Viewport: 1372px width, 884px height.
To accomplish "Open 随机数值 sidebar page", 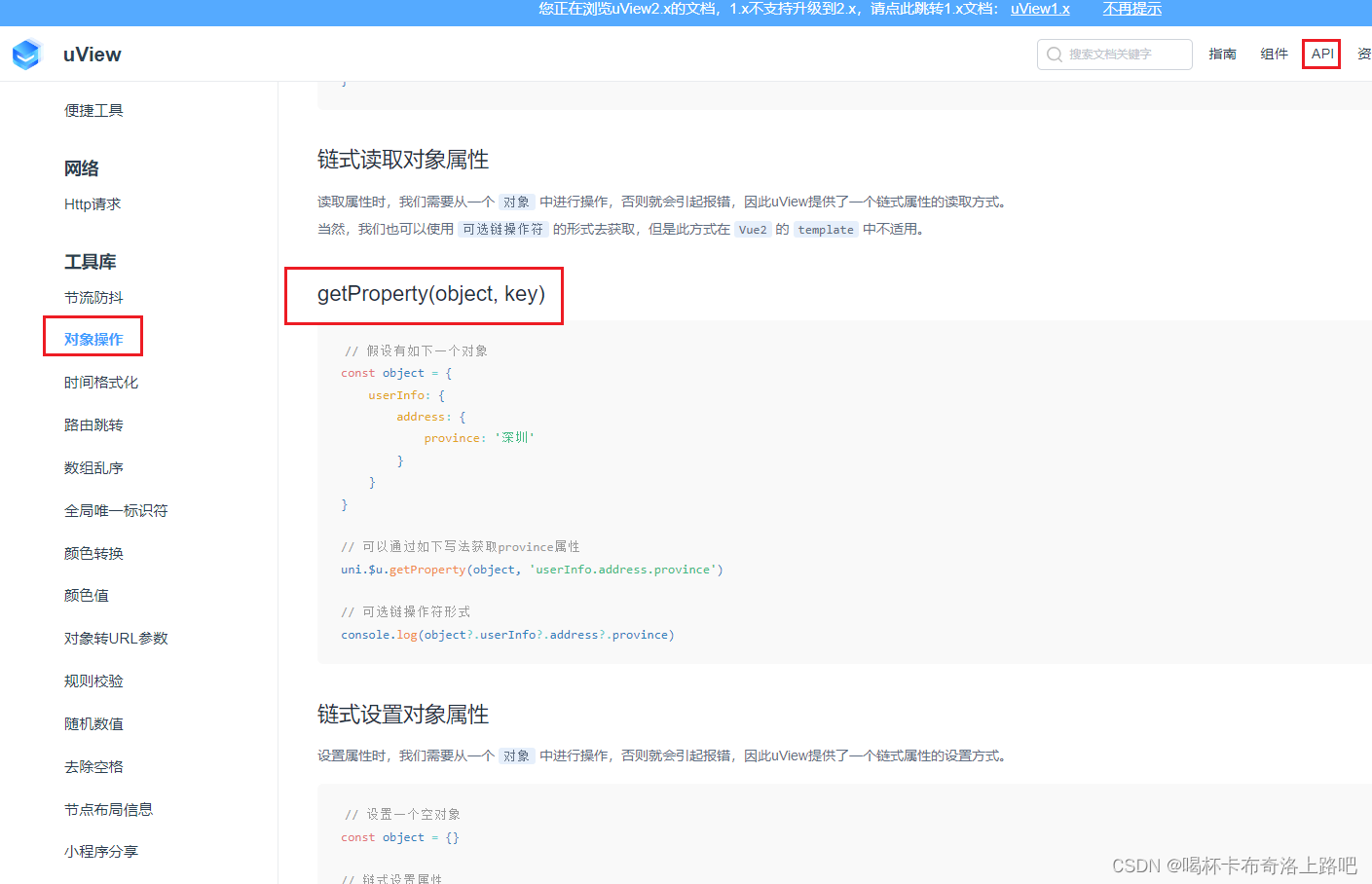I will pyautogui.click(x=93, y=723).
